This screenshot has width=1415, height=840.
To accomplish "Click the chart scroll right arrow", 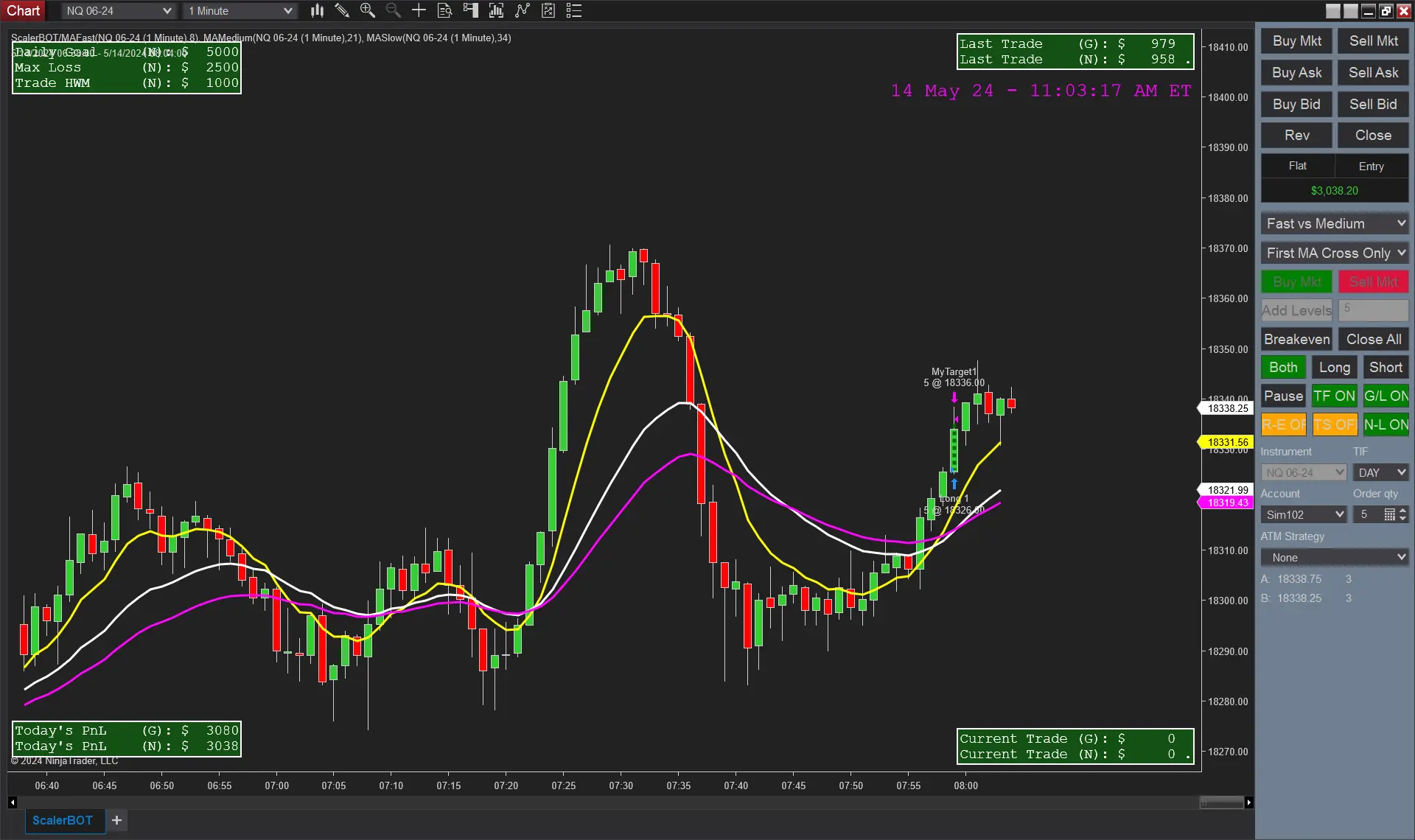I will click(x=1248, y=802).
